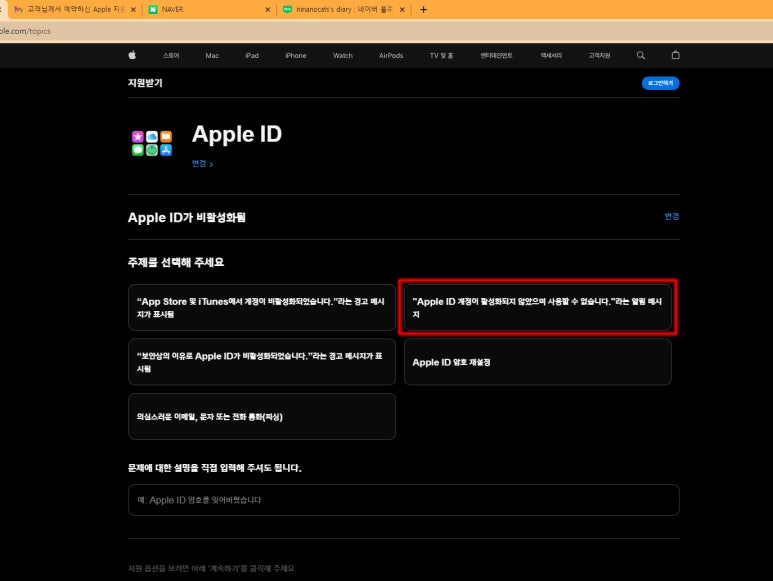Open the shopping bag icon
773x581 pixels.
[675, 55]
